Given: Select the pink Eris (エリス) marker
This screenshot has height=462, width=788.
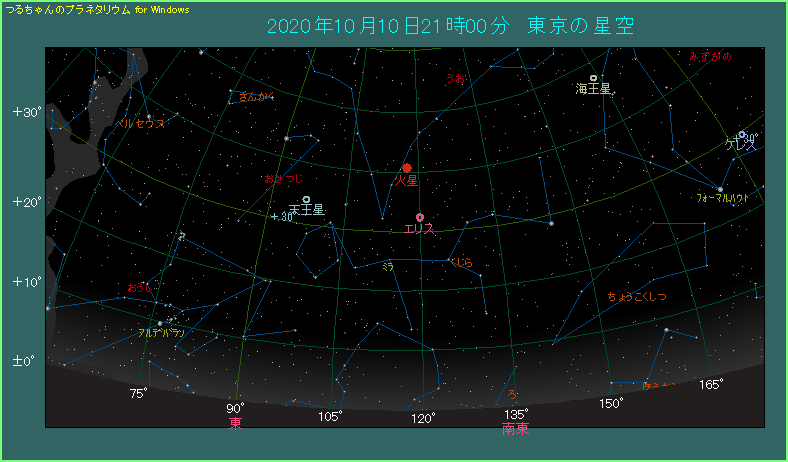Looking at the screenshot, I should [x=420, y=217].
